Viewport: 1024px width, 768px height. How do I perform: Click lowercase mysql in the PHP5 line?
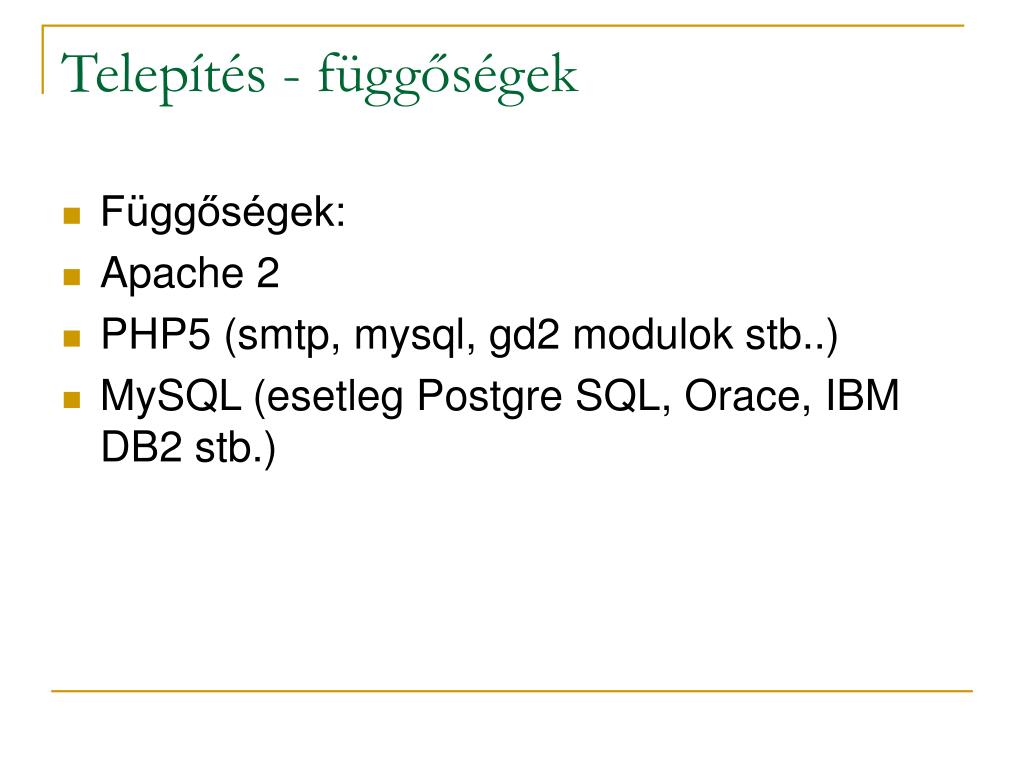pos(409,337)
